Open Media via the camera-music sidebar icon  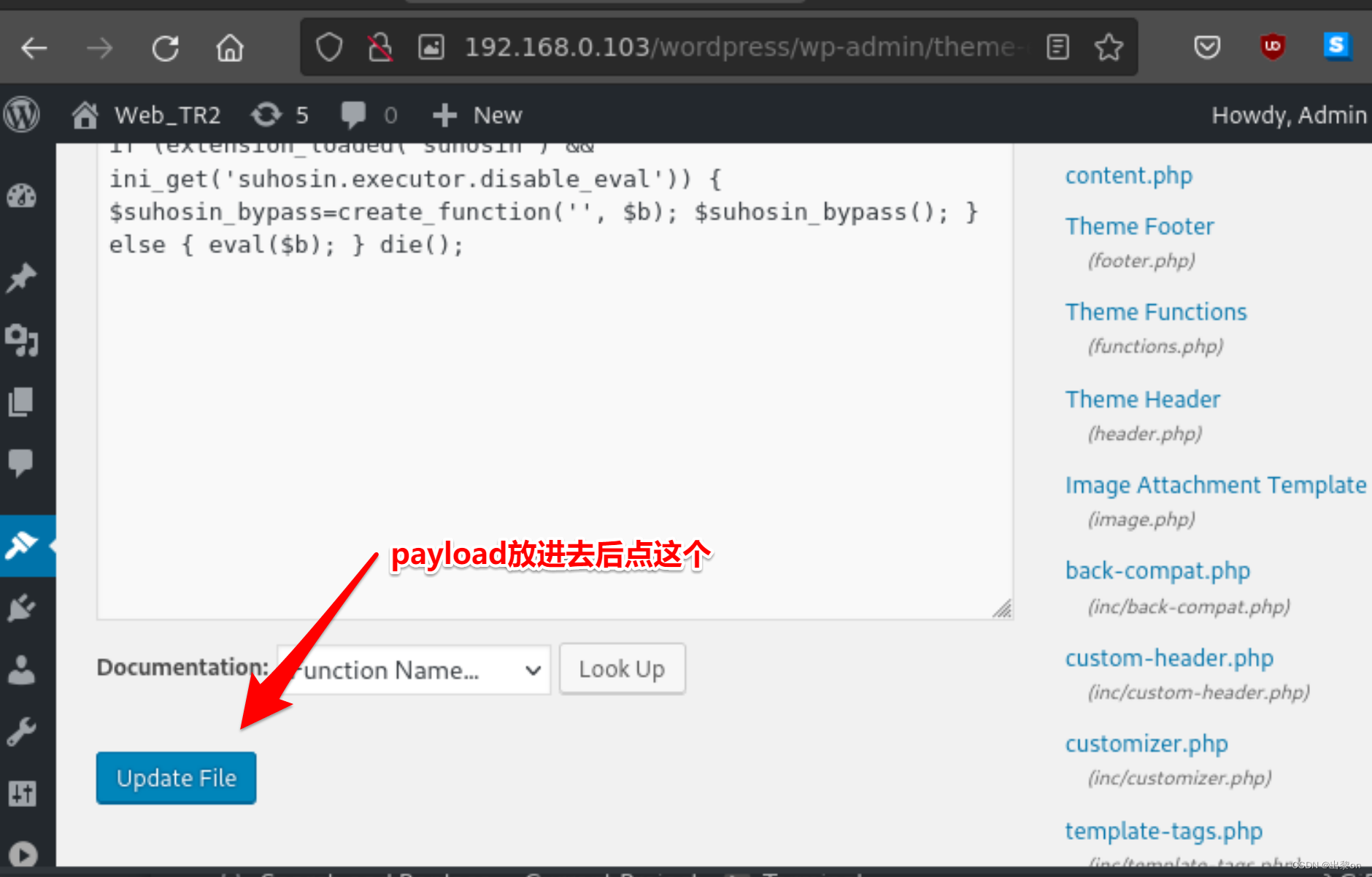coord(21,339)
